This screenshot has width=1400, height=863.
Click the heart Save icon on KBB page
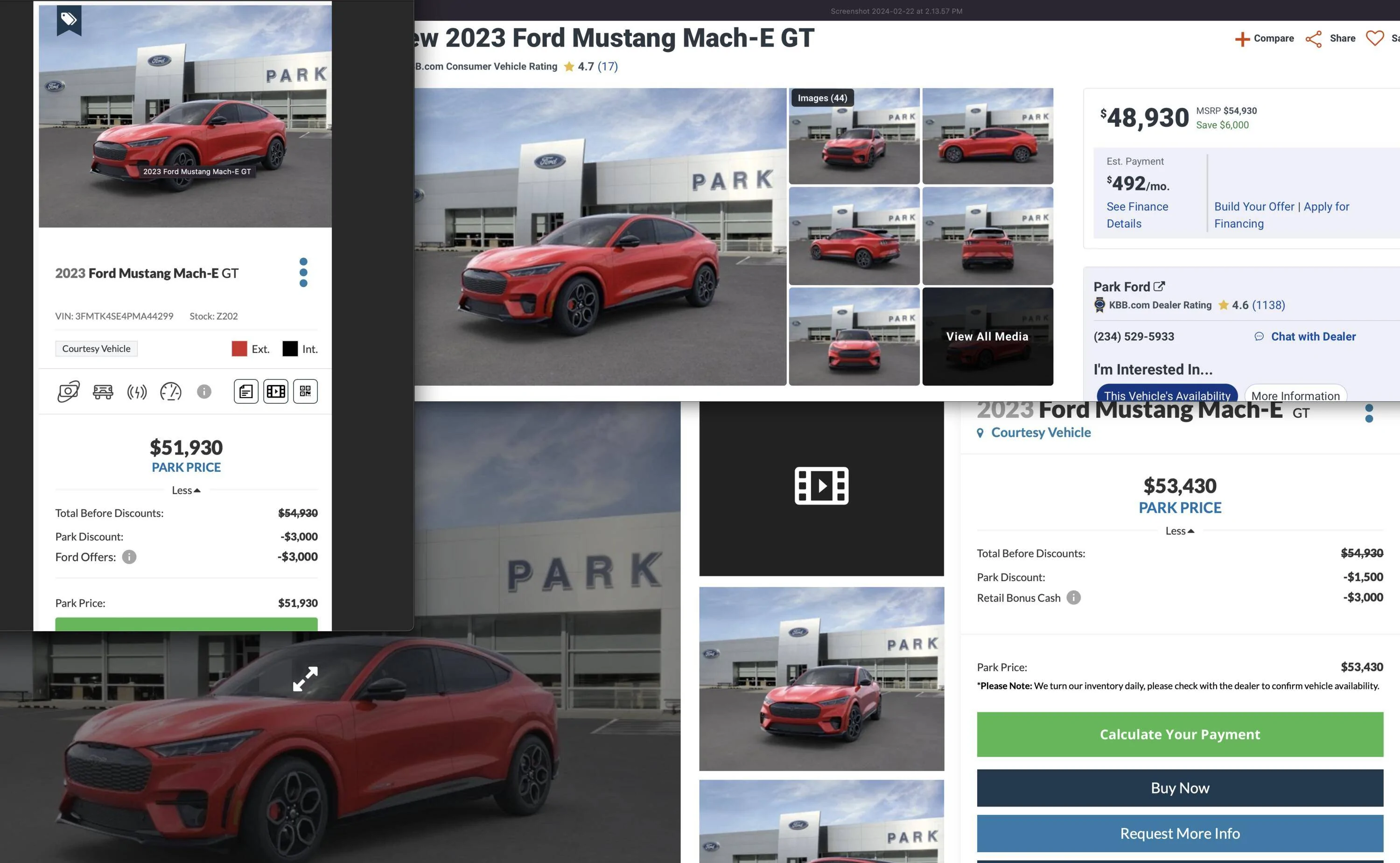click(x=1375, y=38)
